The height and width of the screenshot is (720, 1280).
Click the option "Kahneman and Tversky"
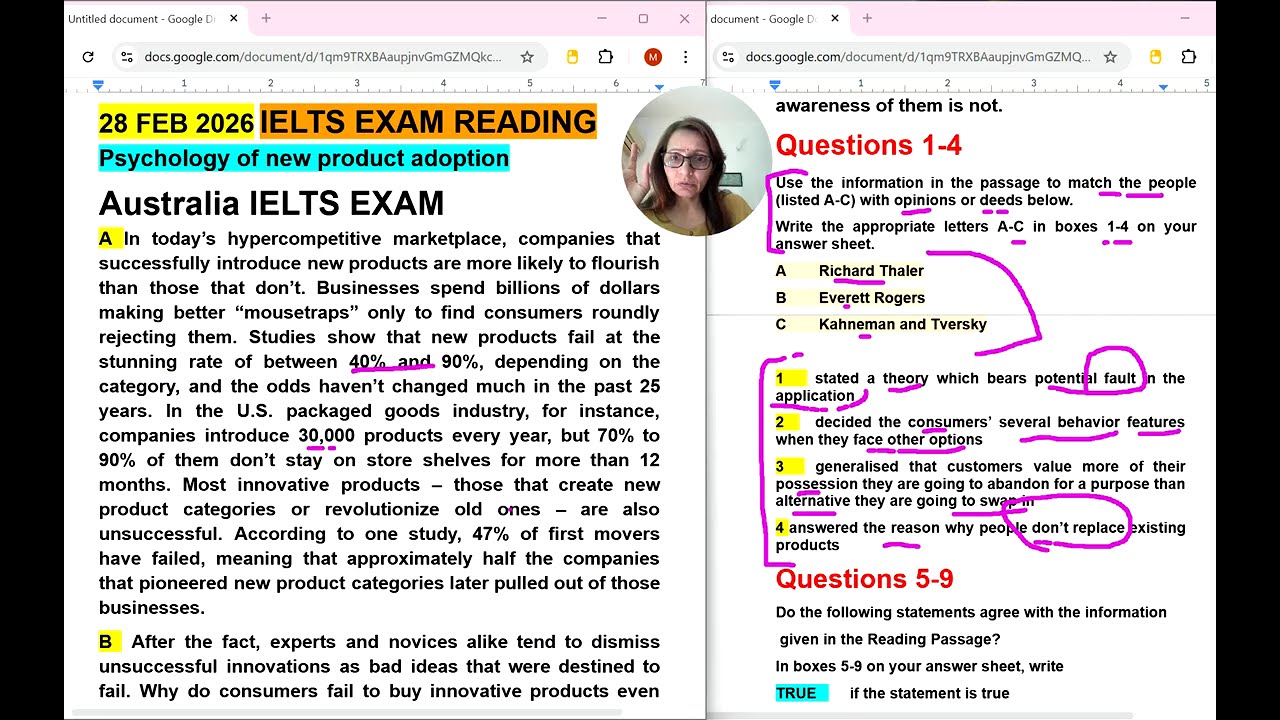[x=903, y=324]
